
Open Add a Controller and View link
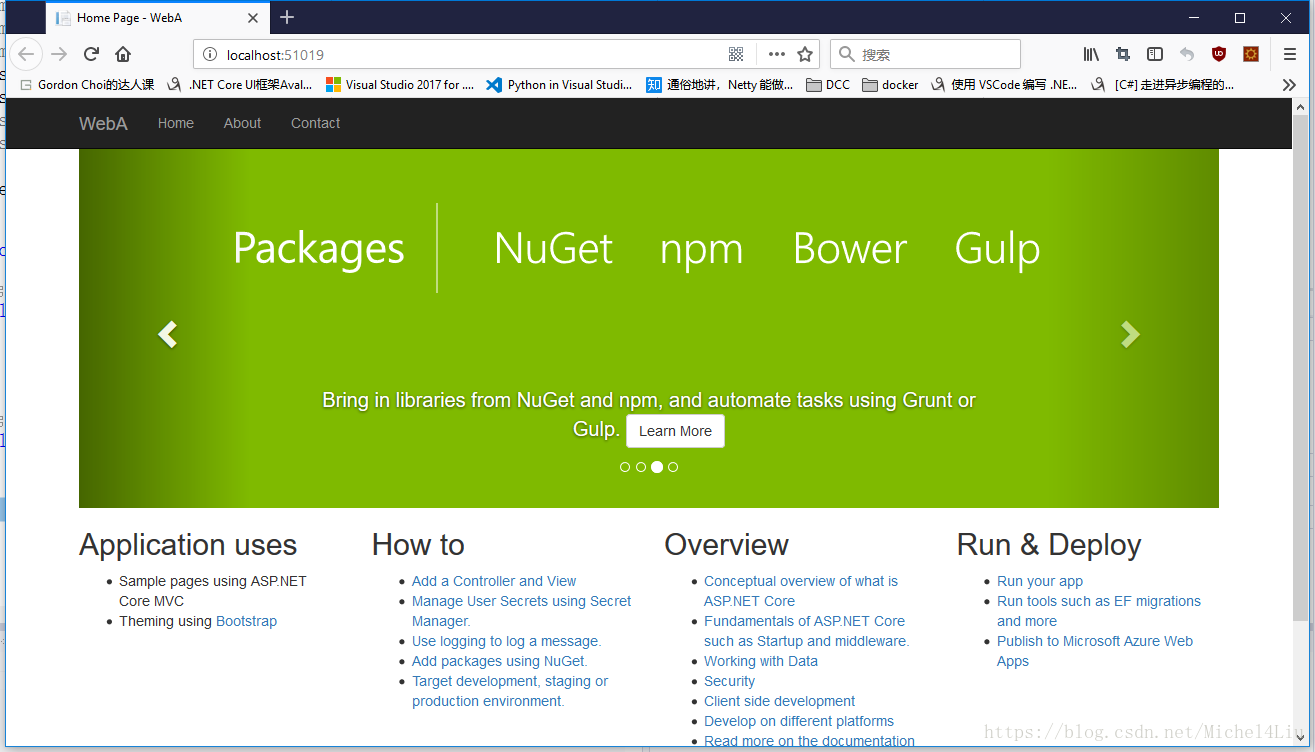[494, 581]
